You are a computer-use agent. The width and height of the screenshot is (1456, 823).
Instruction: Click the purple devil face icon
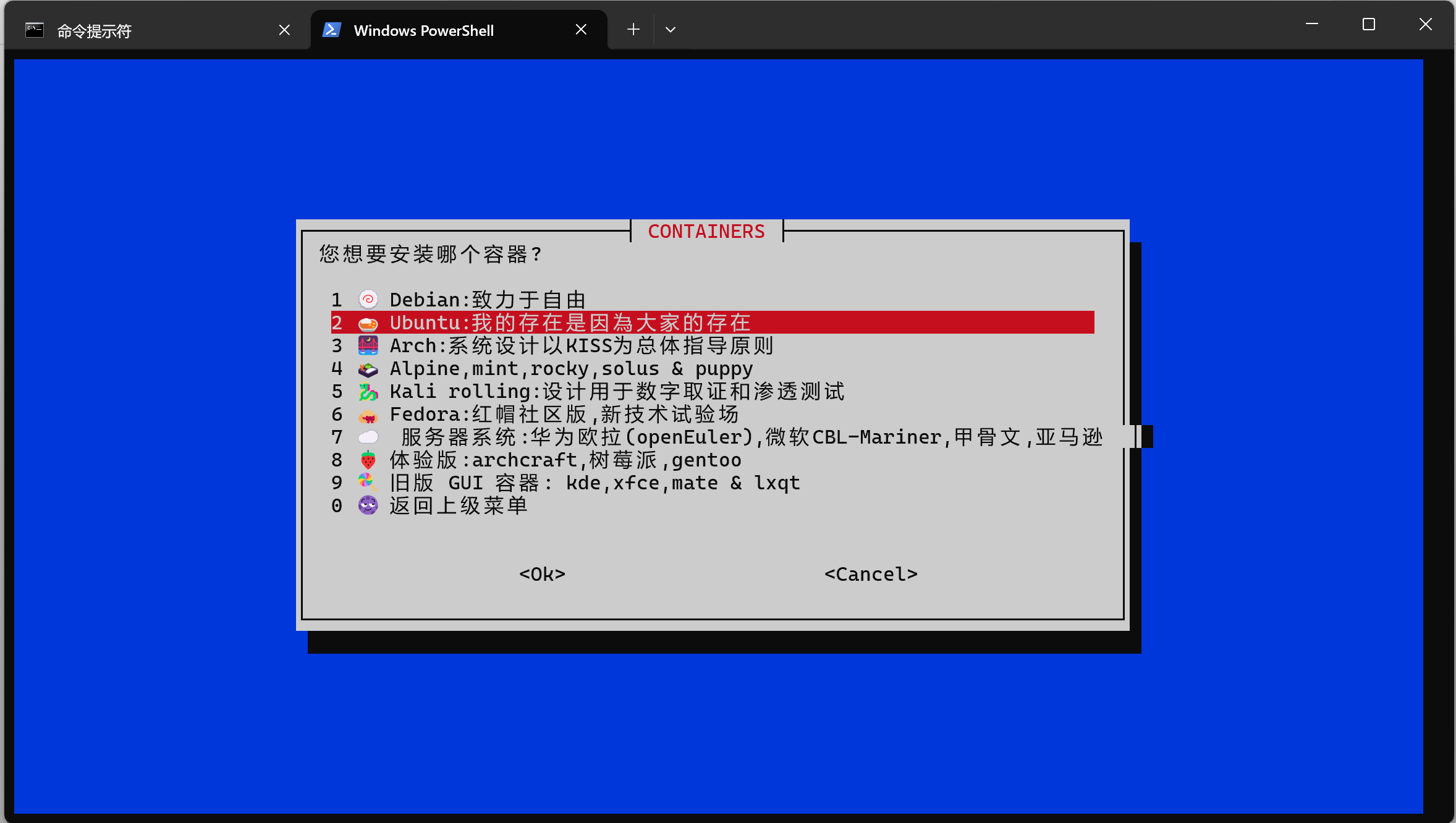(x=368, y=505)
